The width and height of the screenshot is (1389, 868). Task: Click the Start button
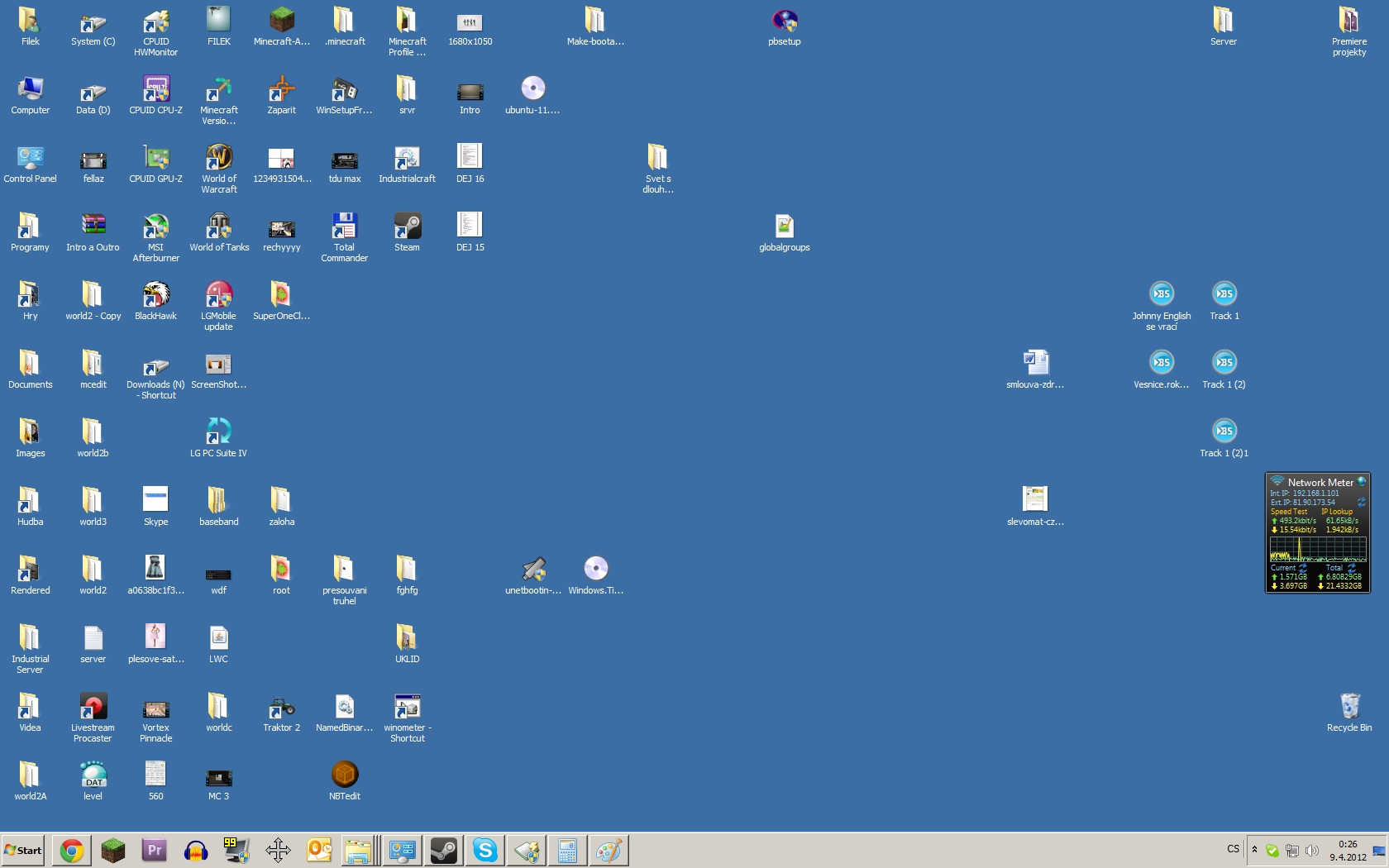tap(23, 850)
